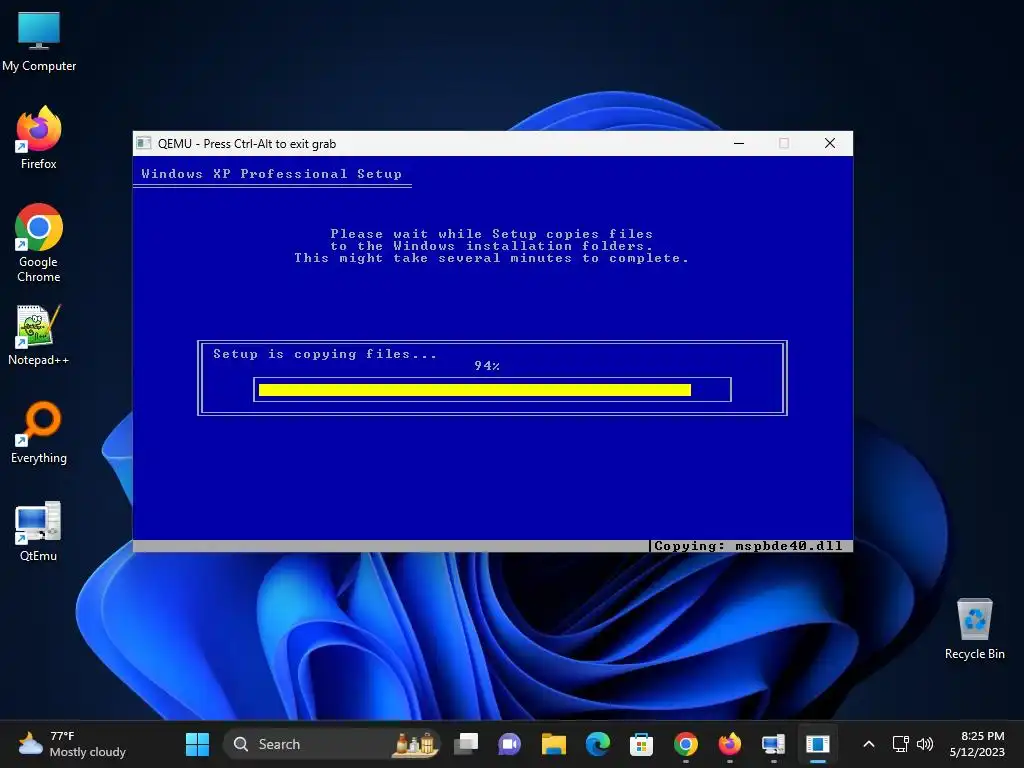Switch to the QEMU window taskbar icon

(818, 744)
